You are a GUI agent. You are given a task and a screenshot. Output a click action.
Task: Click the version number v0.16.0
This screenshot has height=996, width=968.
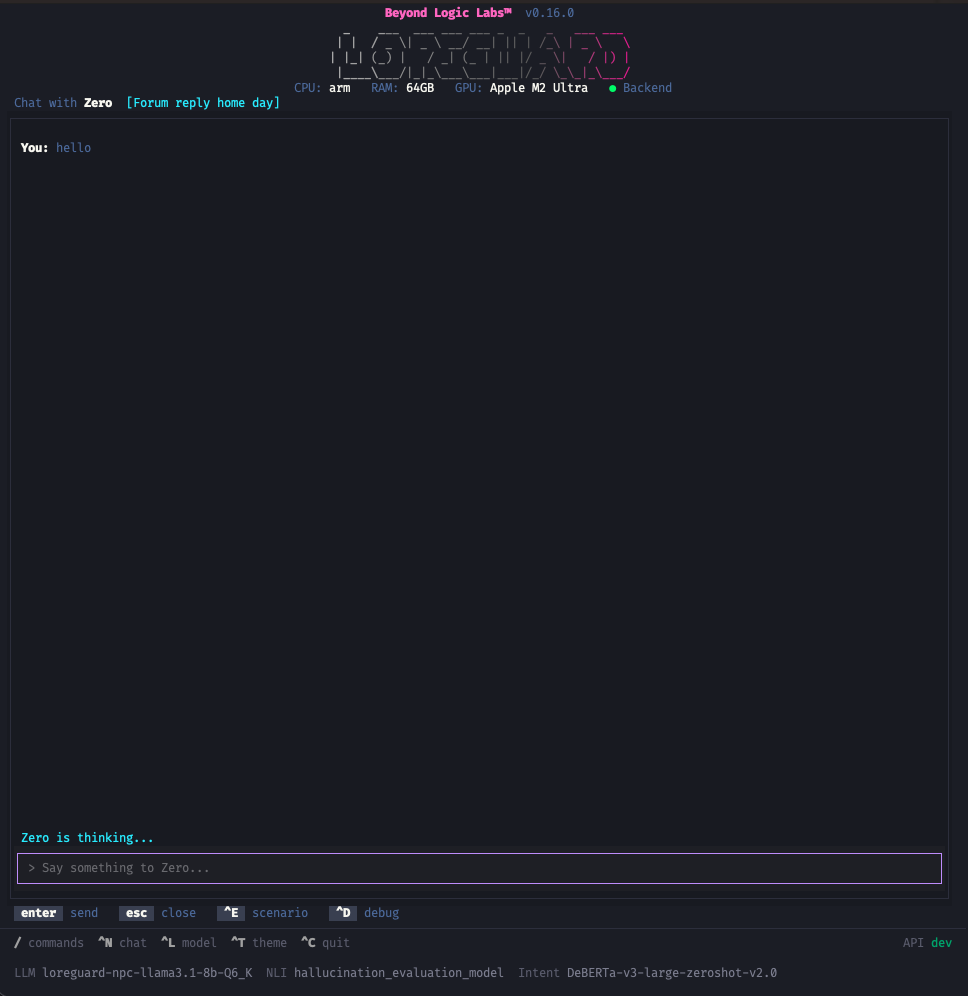(x=549, y=13)
